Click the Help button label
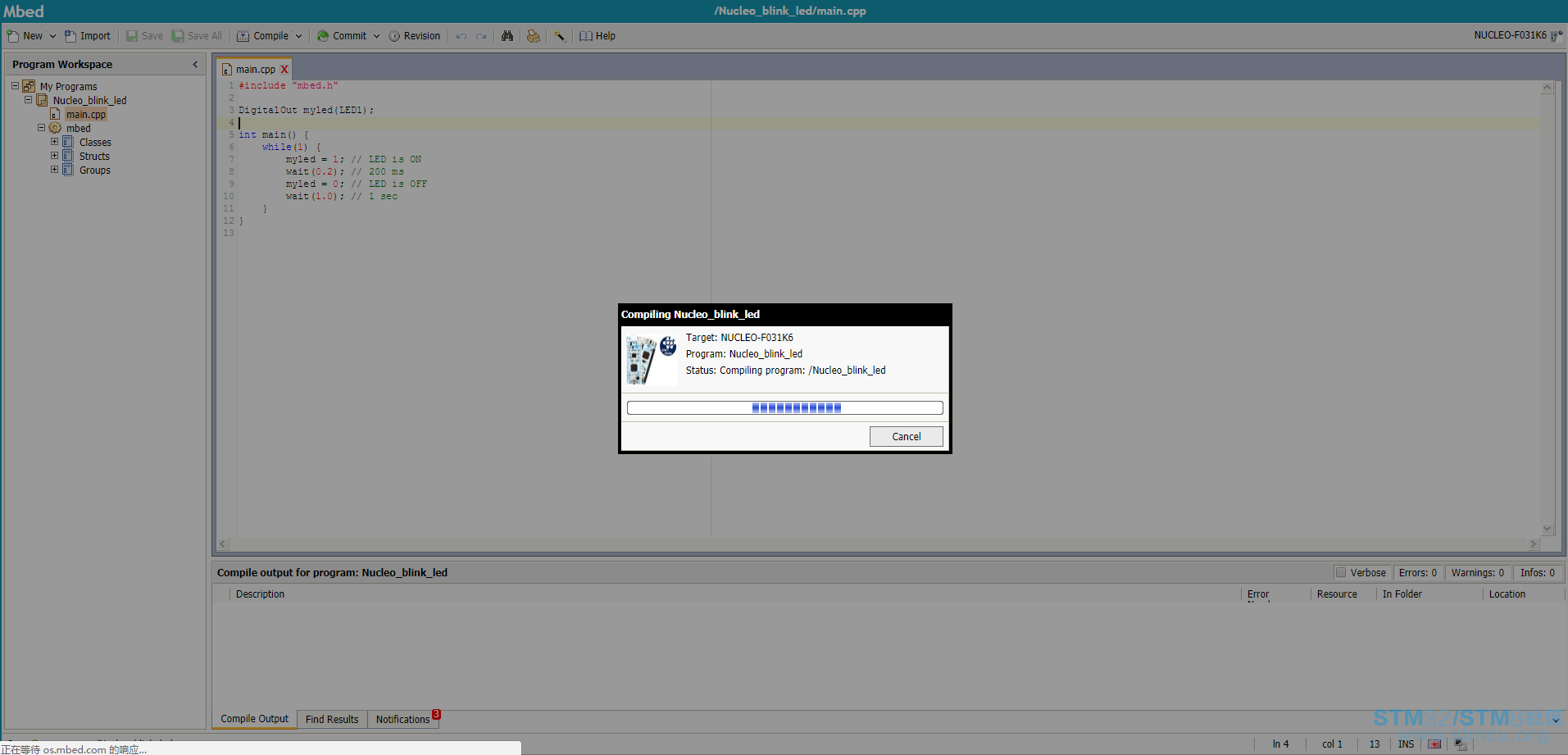 (x=606, y=36)
